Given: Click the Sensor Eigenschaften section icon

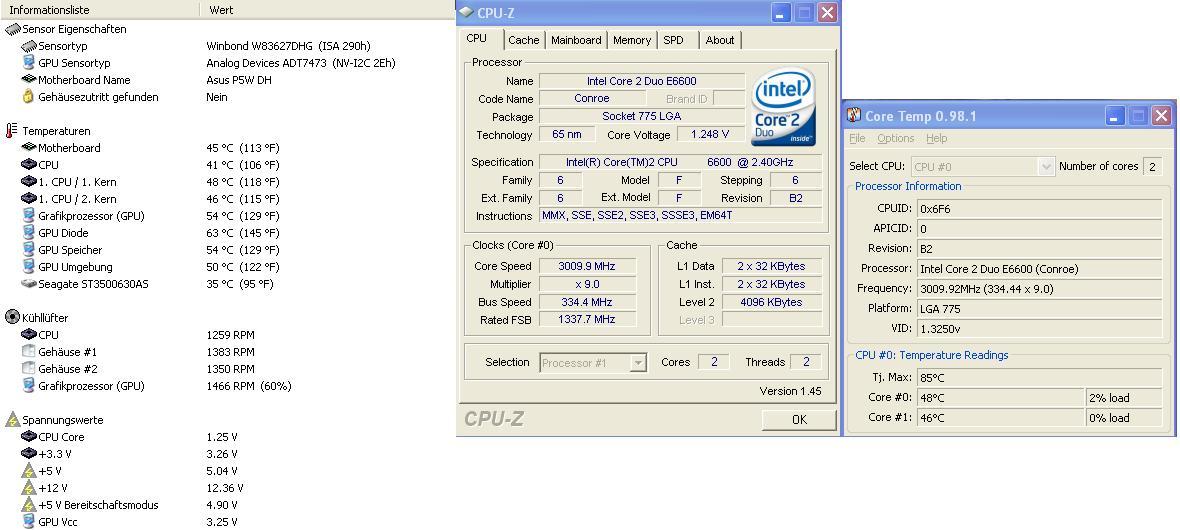Looking at the screenshot, I should tap(13, 29).
